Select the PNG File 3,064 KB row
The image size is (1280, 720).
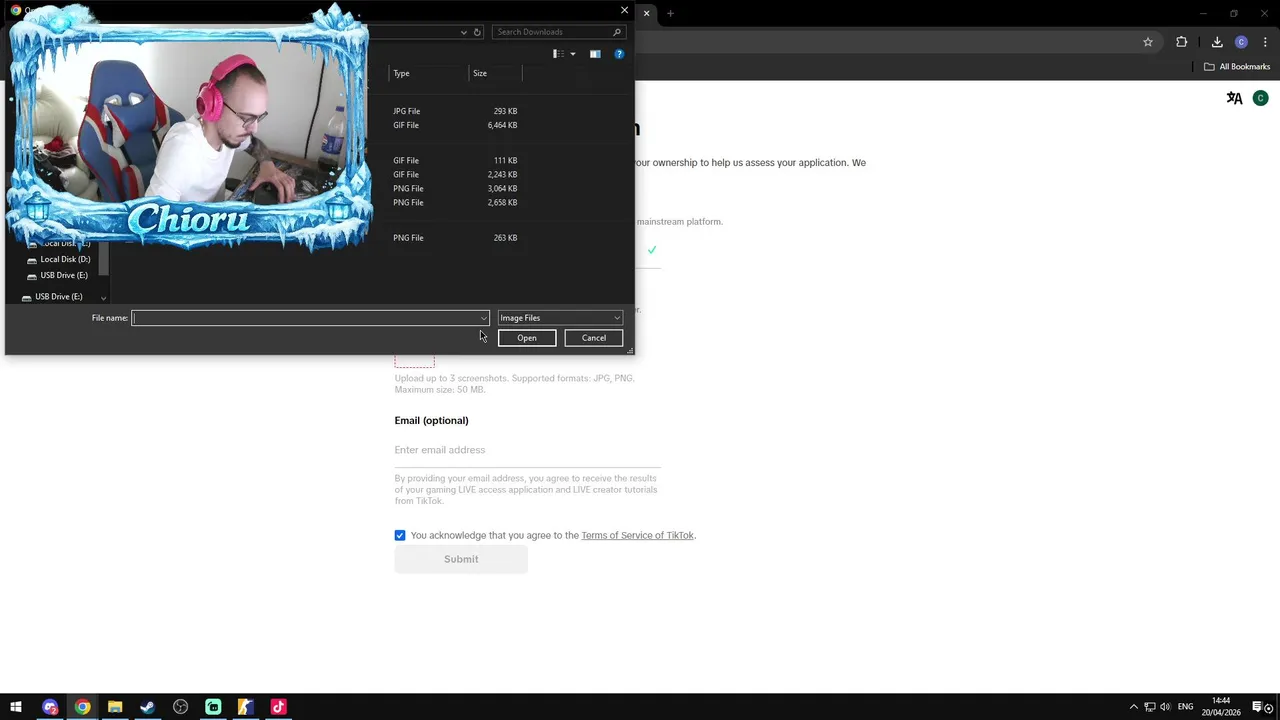click(x=455, y=188)
